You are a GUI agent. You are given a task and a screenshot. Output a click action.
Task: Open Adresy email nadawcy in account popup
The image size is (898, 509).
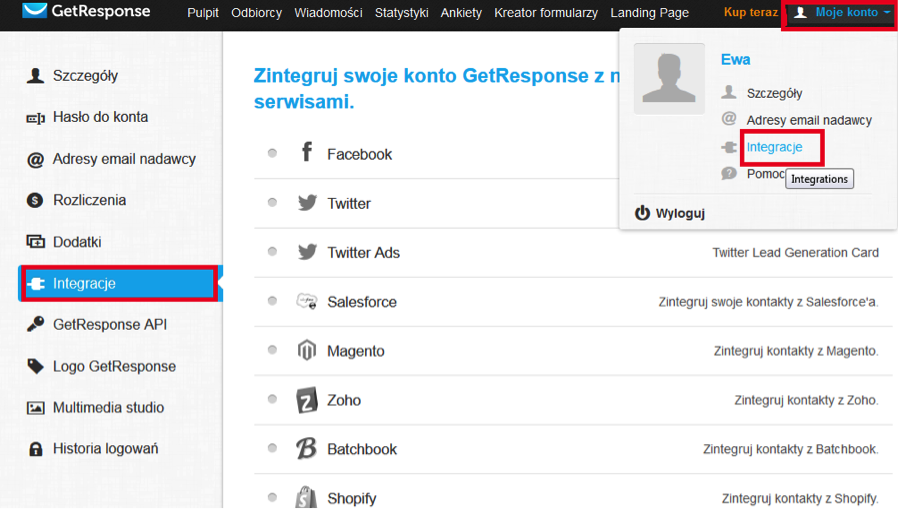[809, 120]
